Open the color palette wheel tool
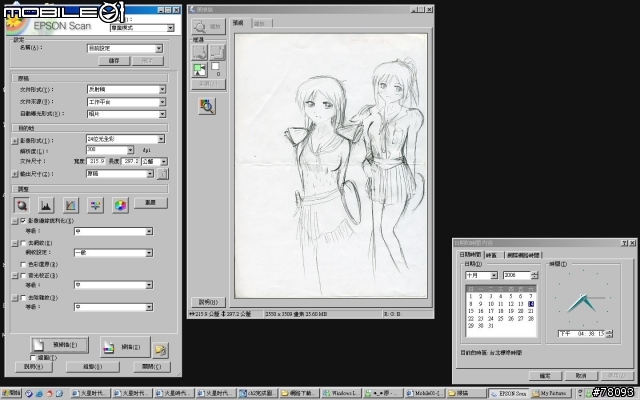This screenshot has height=400, width=640. pyautogui.click(x=120, y=205)
